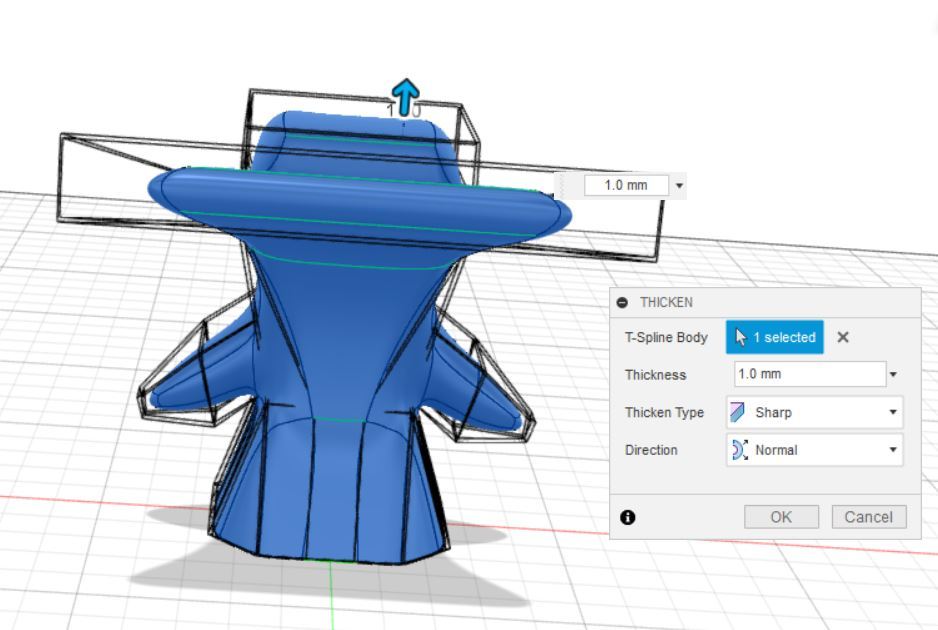Click the 'Thicken Type' label text
The height and width of the screenshot is (630, 938).
pos(664,412)
